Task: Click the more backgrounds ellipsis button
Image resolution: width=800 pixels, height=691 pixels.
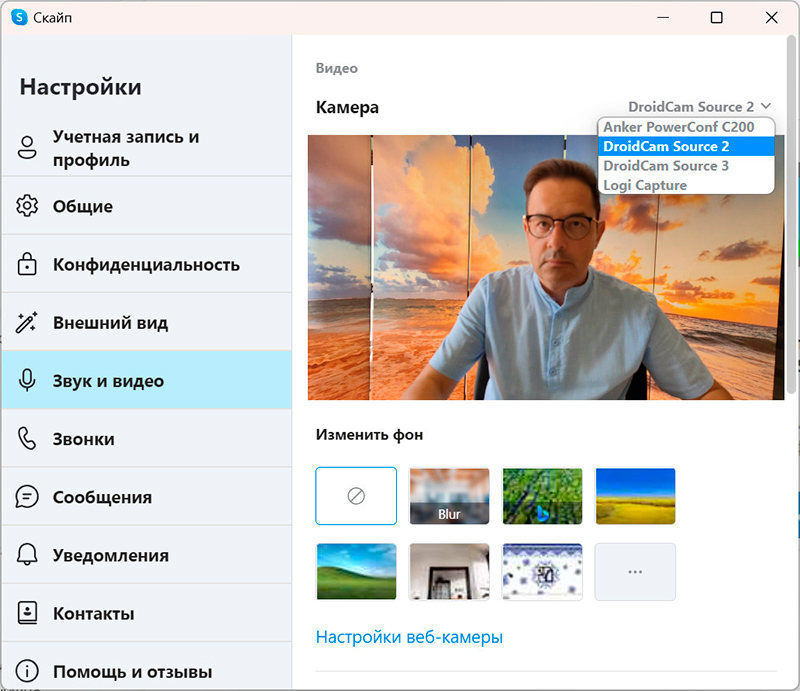Action: [635, 572]
